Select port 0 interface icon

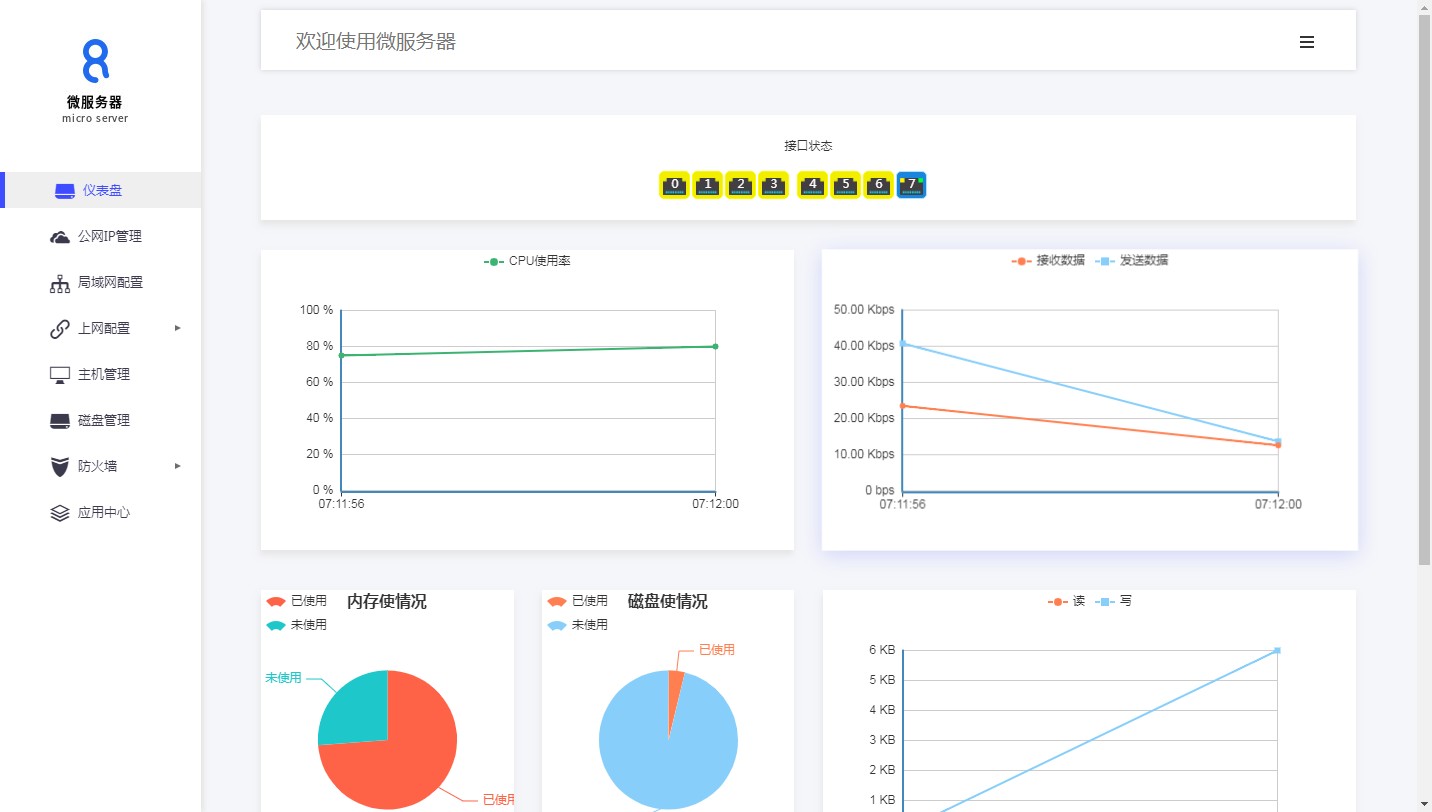click(x=675, y=185)
